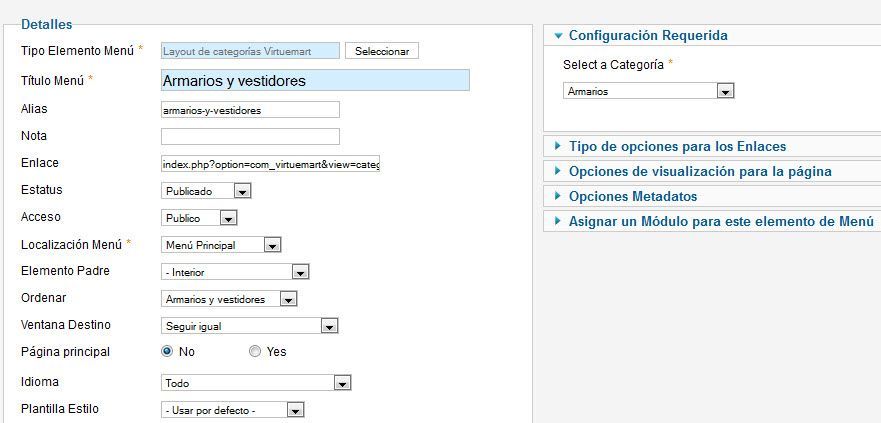Open the Idioma Todo dropdown
The image size is (881, 423).
click(256, 383)
